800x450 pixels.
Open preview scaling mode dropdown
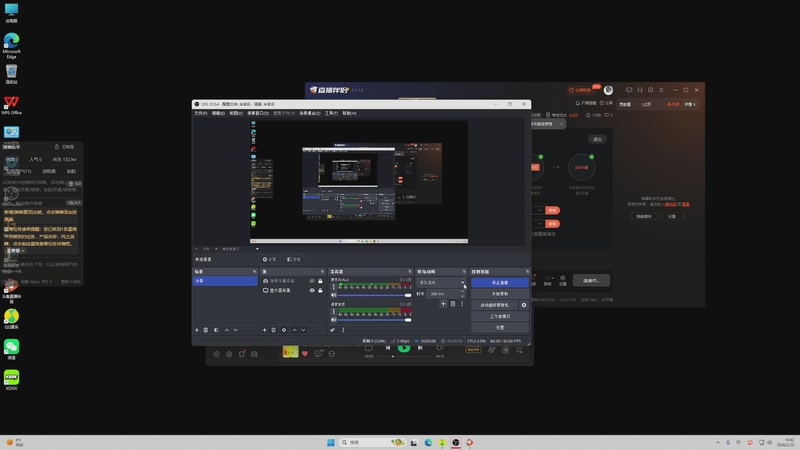240,249
